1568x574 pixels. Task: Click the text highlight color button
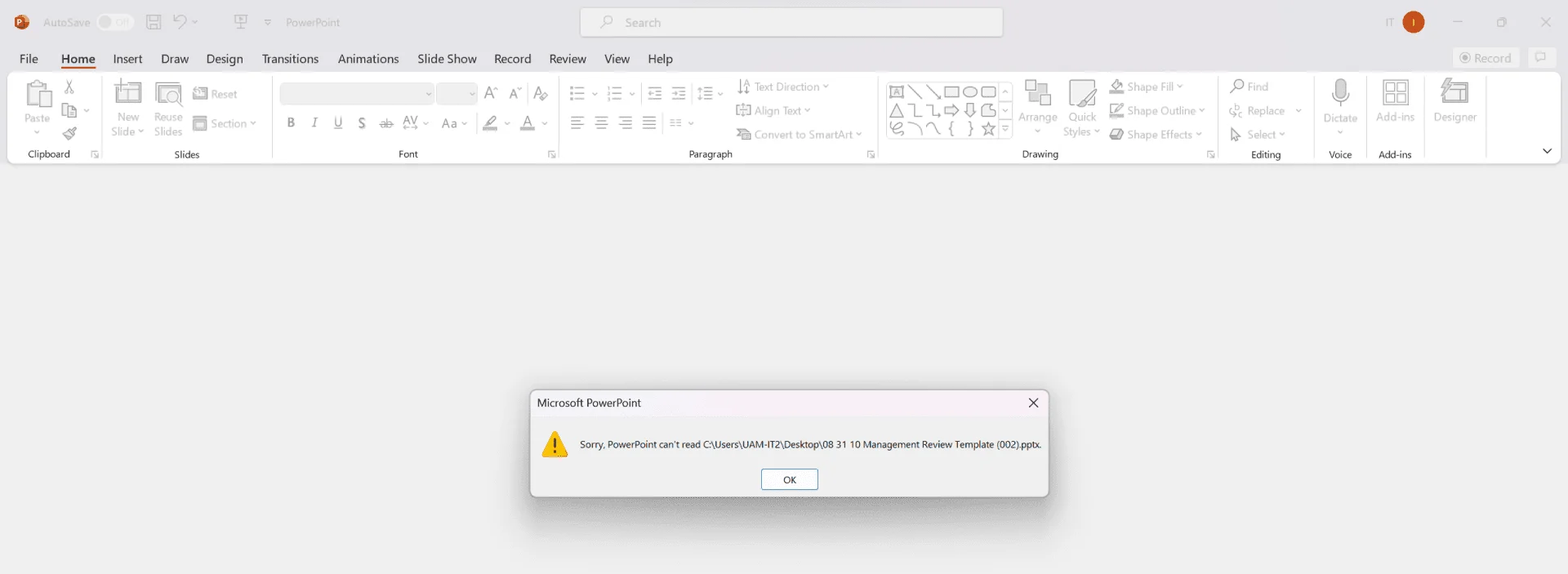490,123
